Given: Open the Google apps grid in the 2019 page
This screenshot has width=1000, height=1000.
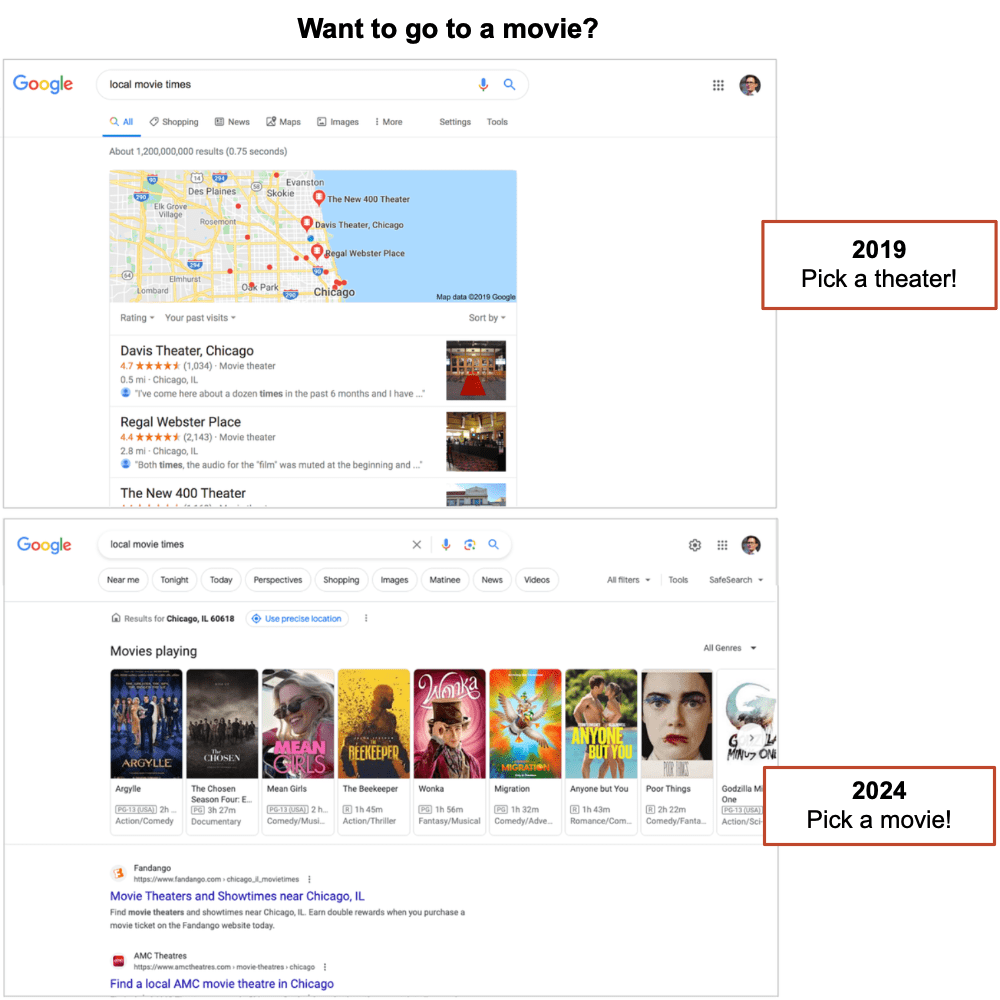Looking at the screenshot, I should tap(718, 85).
